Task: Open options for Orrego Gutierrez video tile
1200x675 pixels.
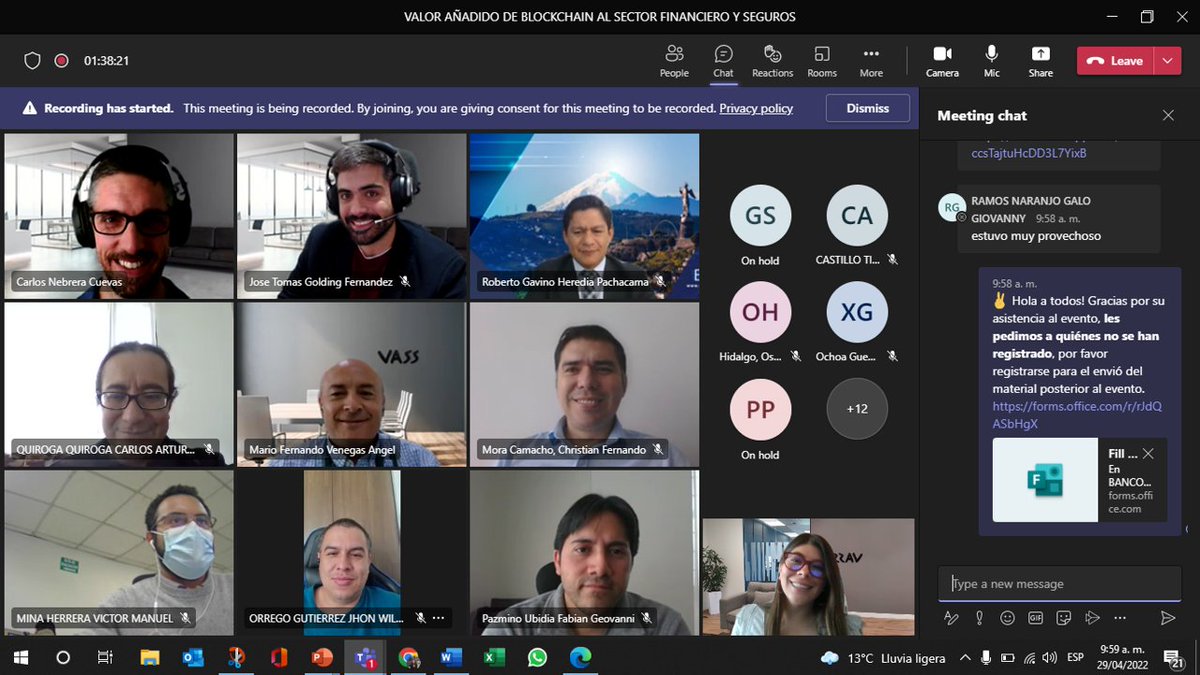Action: click(438, 618)
